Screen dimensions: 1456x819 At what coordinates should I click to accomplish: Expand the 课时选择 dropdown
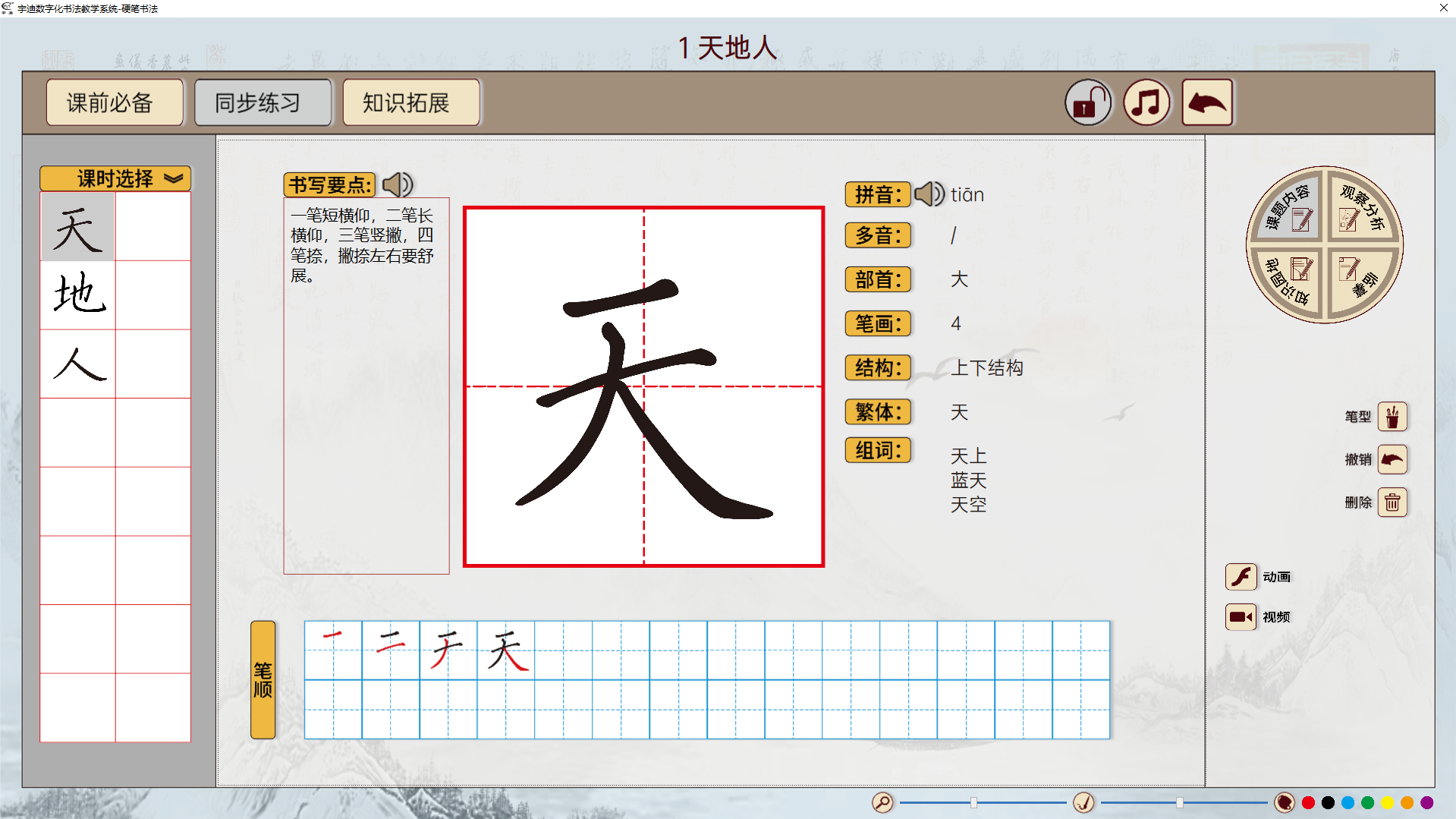(115, 178)
